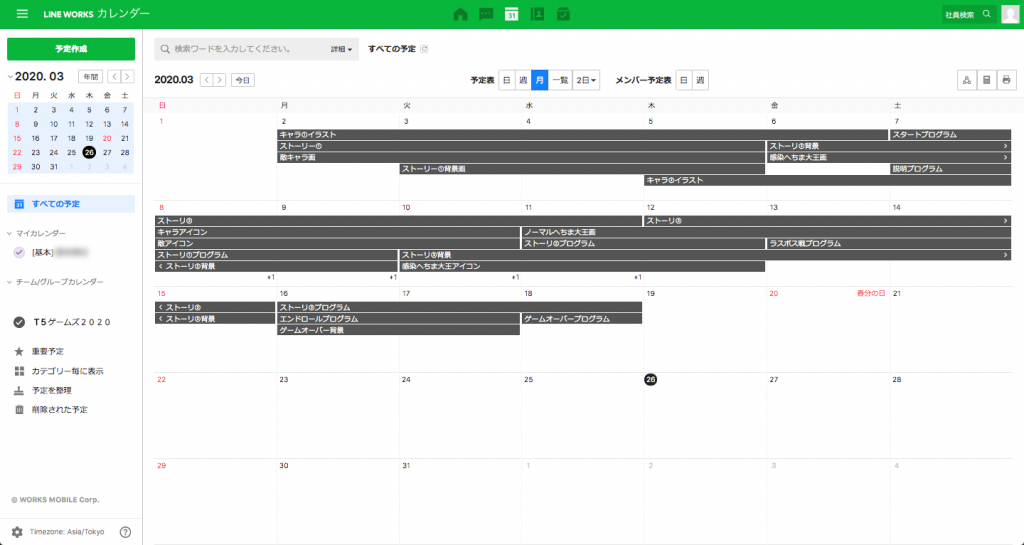1024x545 pixels.
Task: Click the 今日 today button
Action: (242, 80)
